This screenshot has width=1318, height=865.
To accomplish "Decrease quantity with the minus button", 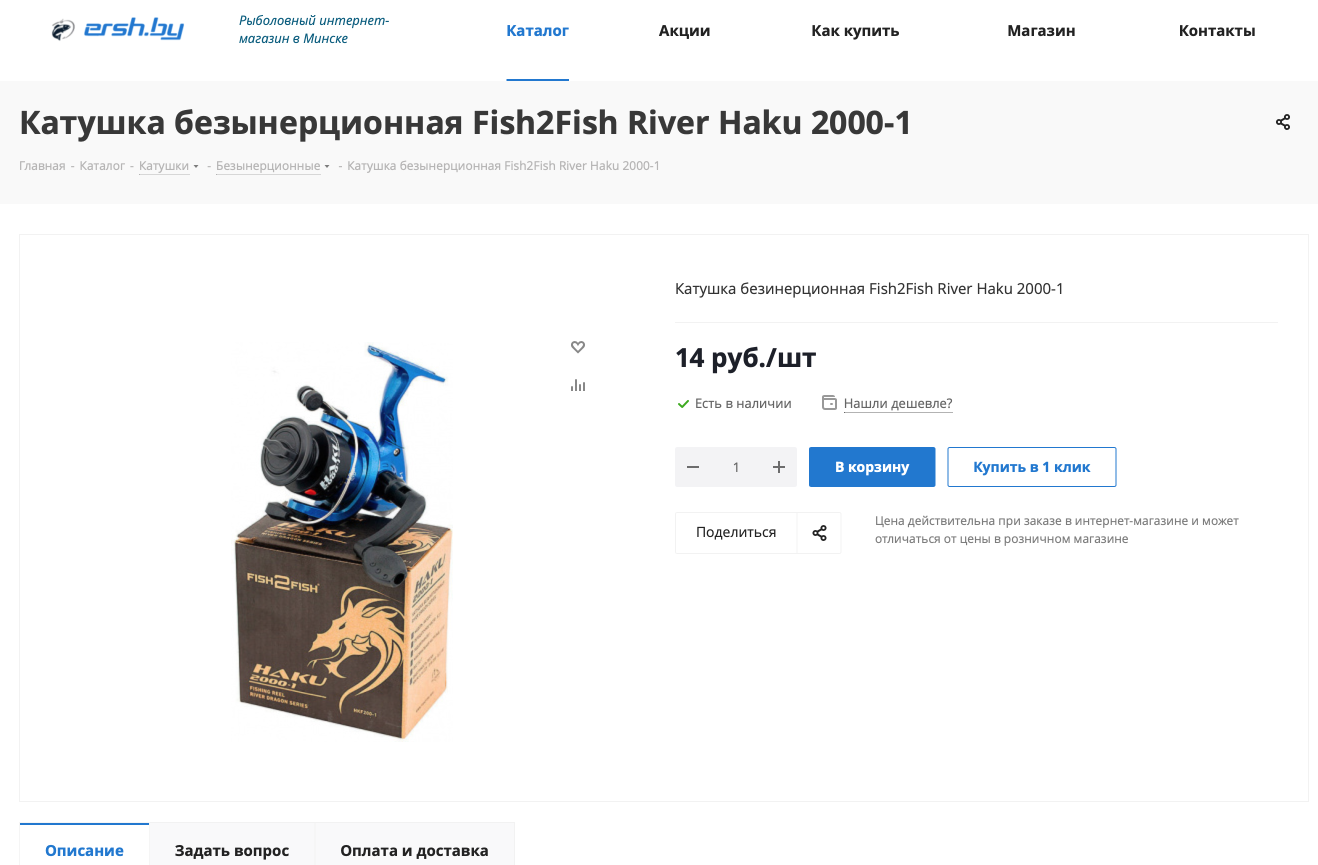I will (x=693, y=467).
